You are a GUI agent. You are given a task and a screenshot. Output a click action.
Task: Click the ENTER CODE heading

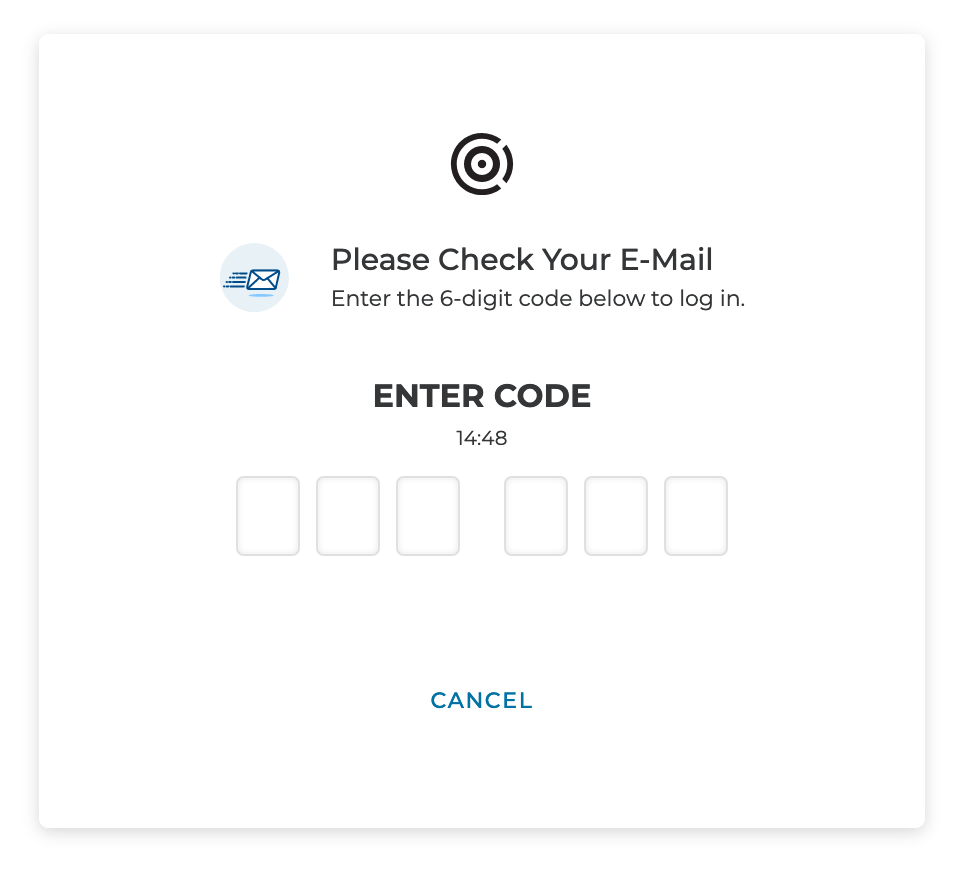click(482, 396)
